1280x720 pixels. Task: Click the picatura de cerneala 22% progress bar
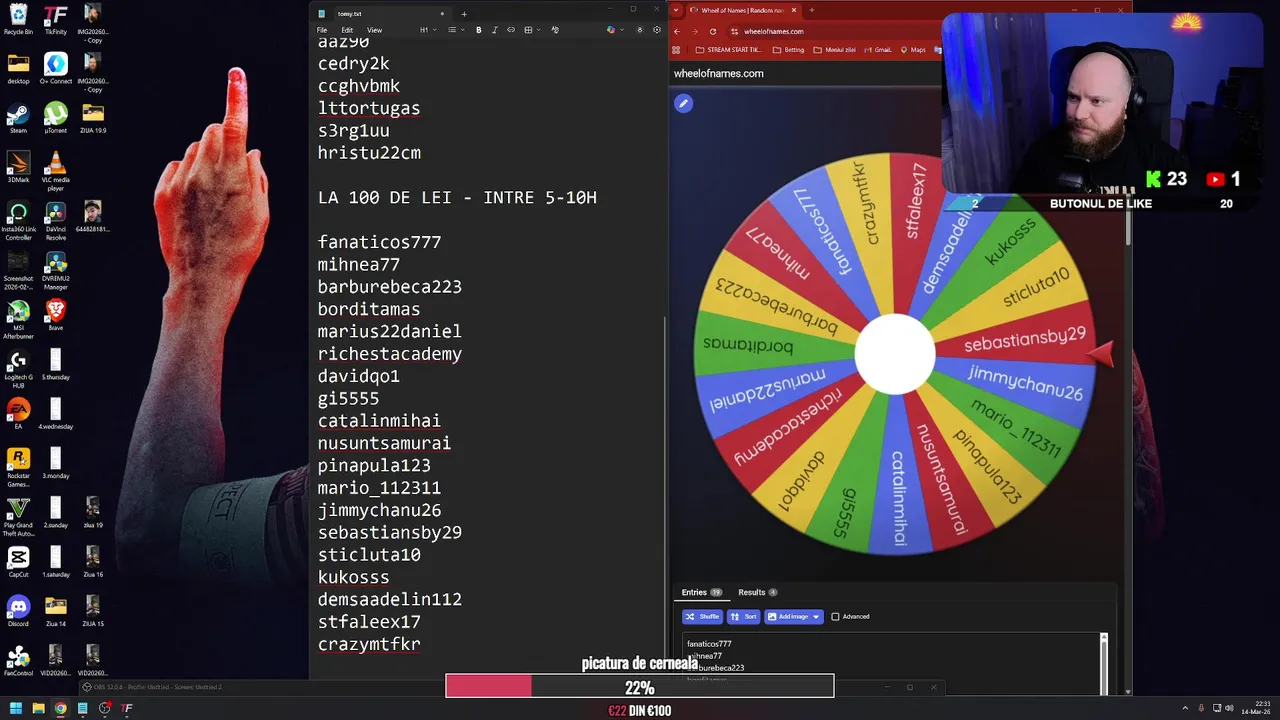tap(639, 687)
